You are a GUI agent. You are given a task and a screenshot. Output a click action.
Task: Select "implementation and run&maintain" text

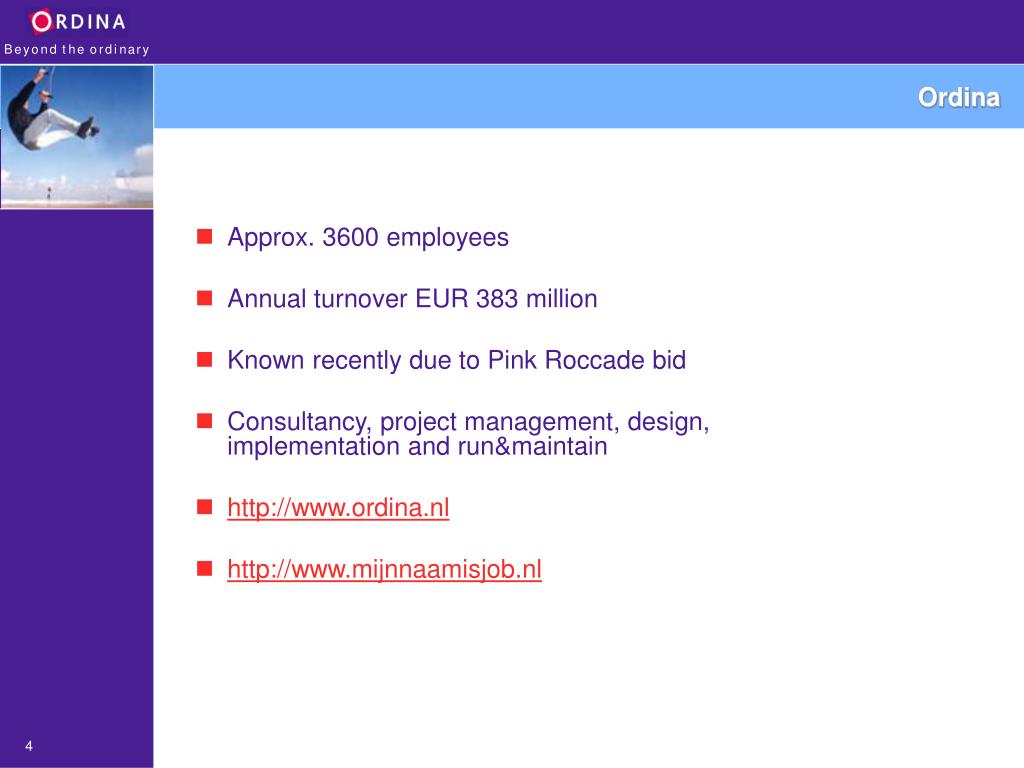point(417,447)
